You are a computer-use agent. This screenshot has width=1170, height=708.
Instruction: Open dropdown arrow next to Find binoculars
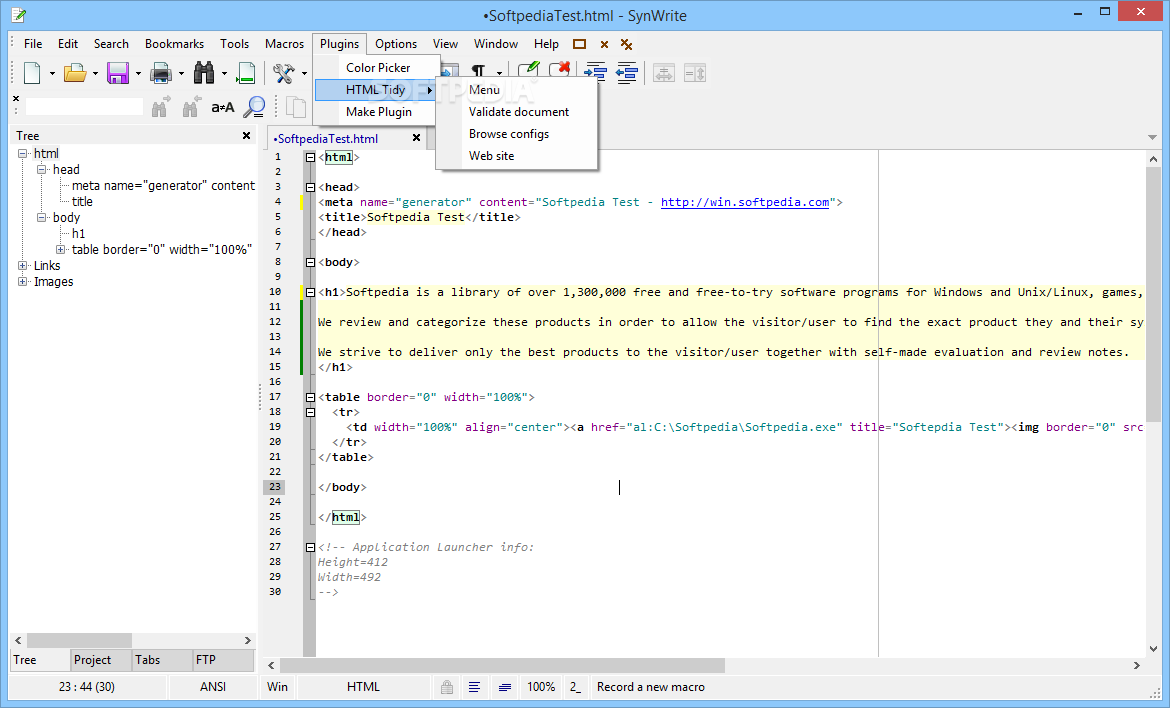click(224, 74)
